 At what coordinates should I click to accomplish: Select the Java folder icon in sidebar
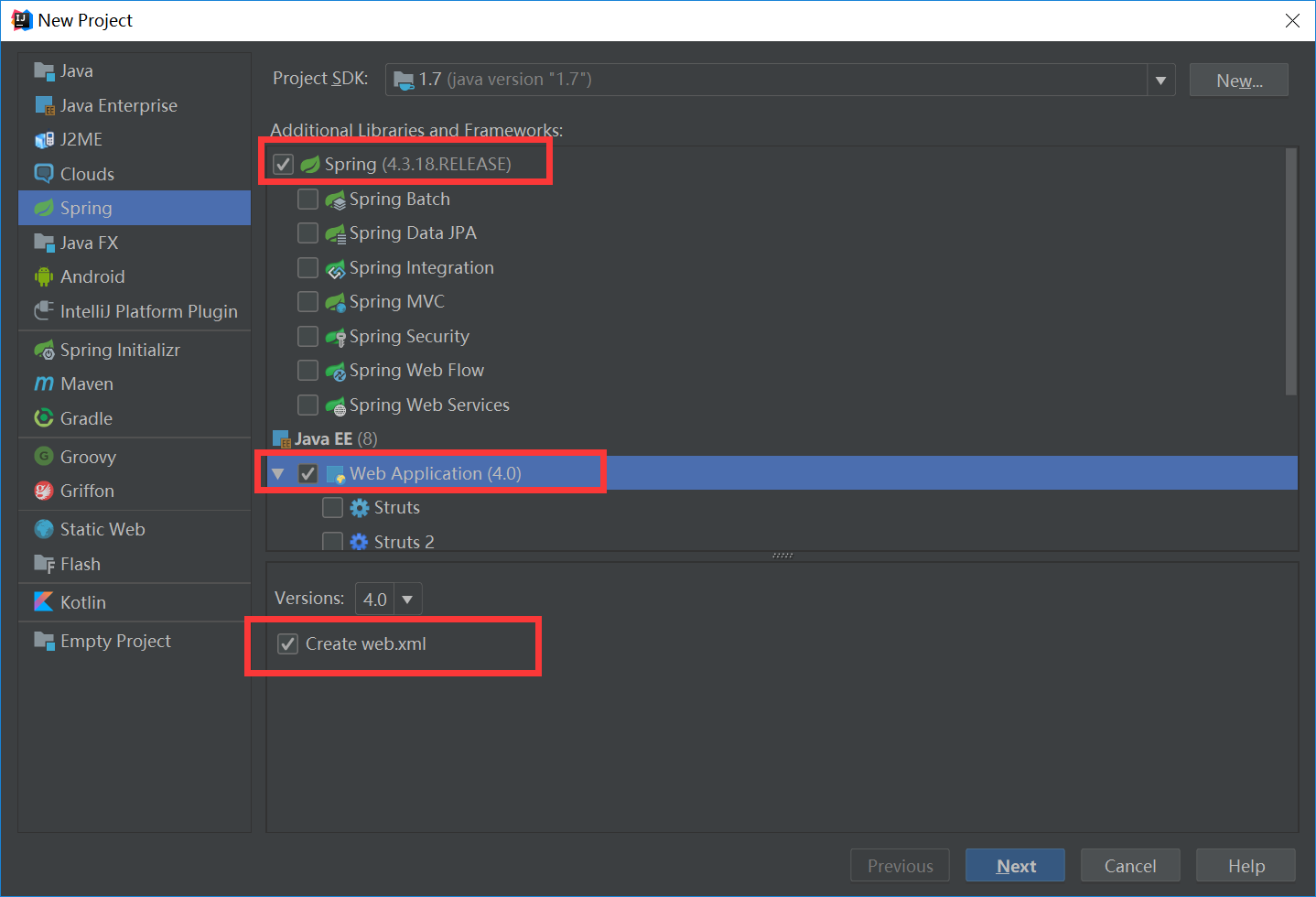click(44, 71)
